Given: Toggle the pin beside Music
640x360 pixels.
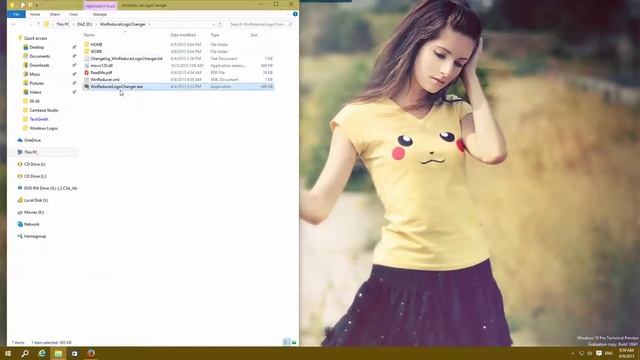Looking at the screenshot, I should click(x=74, y=74).
